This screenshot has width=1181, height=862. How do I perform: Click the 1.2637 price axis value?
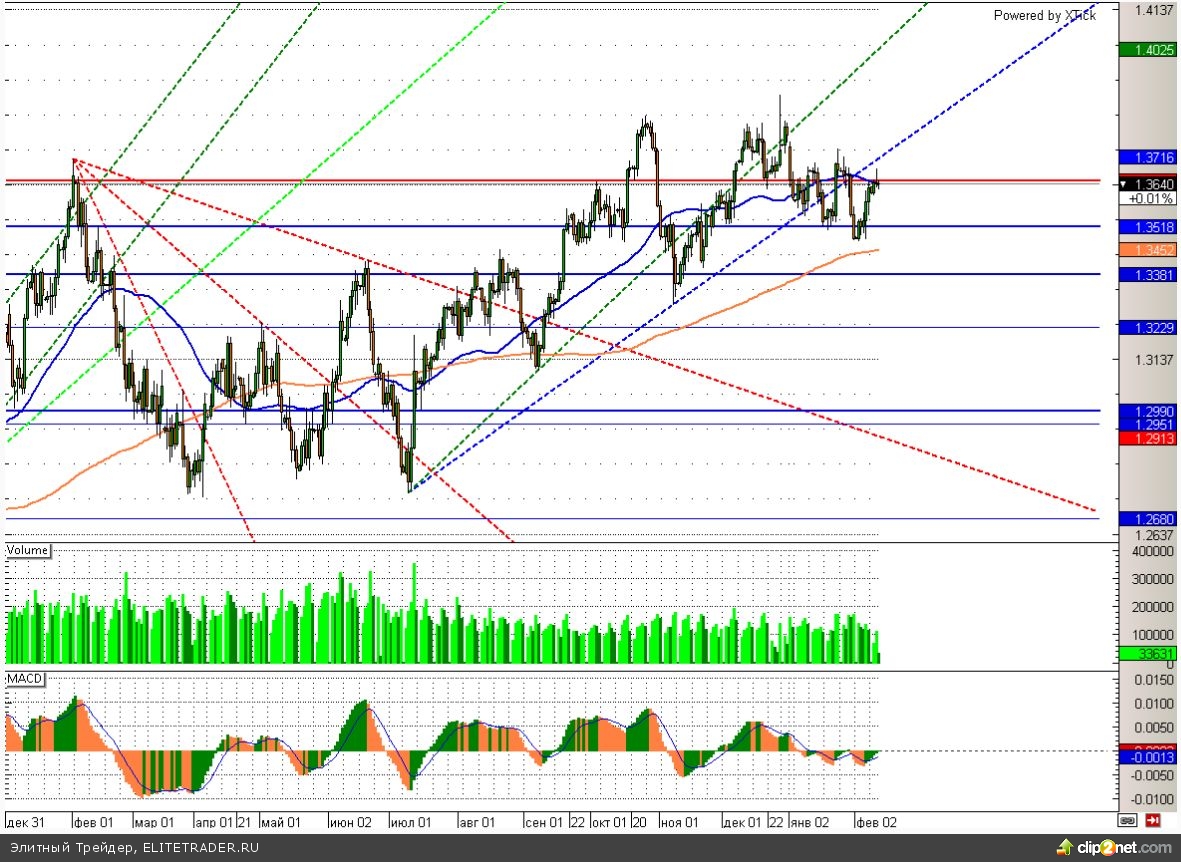(x=1155, y=535)
